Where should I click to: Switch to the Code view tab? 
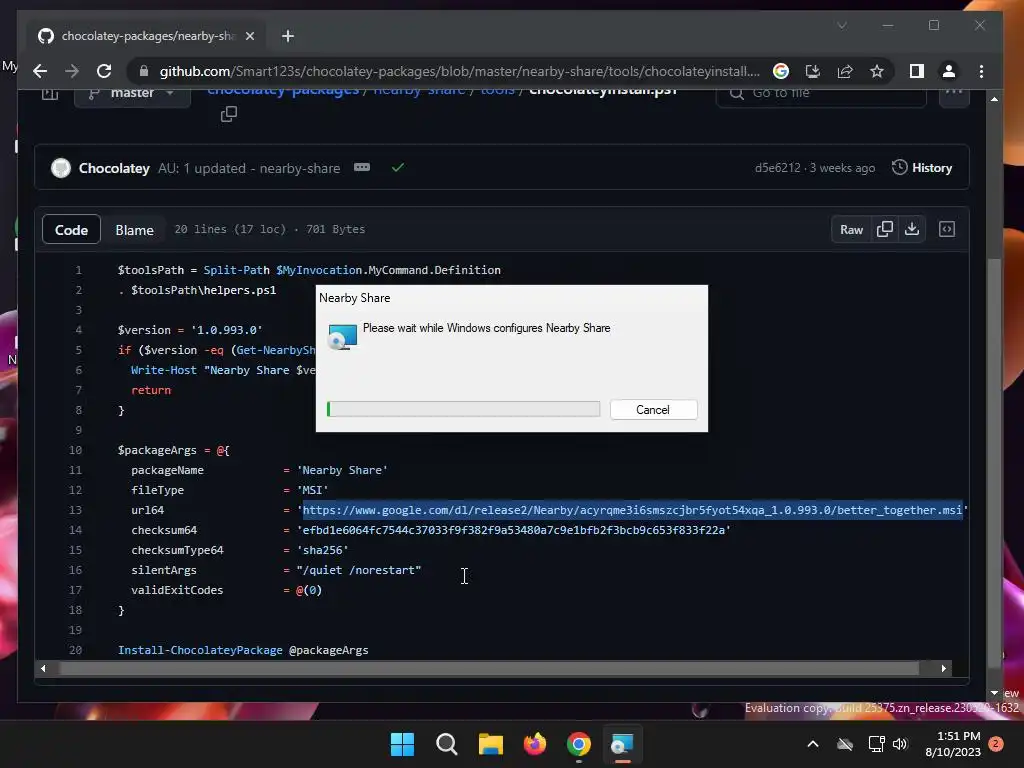point(71,229)
